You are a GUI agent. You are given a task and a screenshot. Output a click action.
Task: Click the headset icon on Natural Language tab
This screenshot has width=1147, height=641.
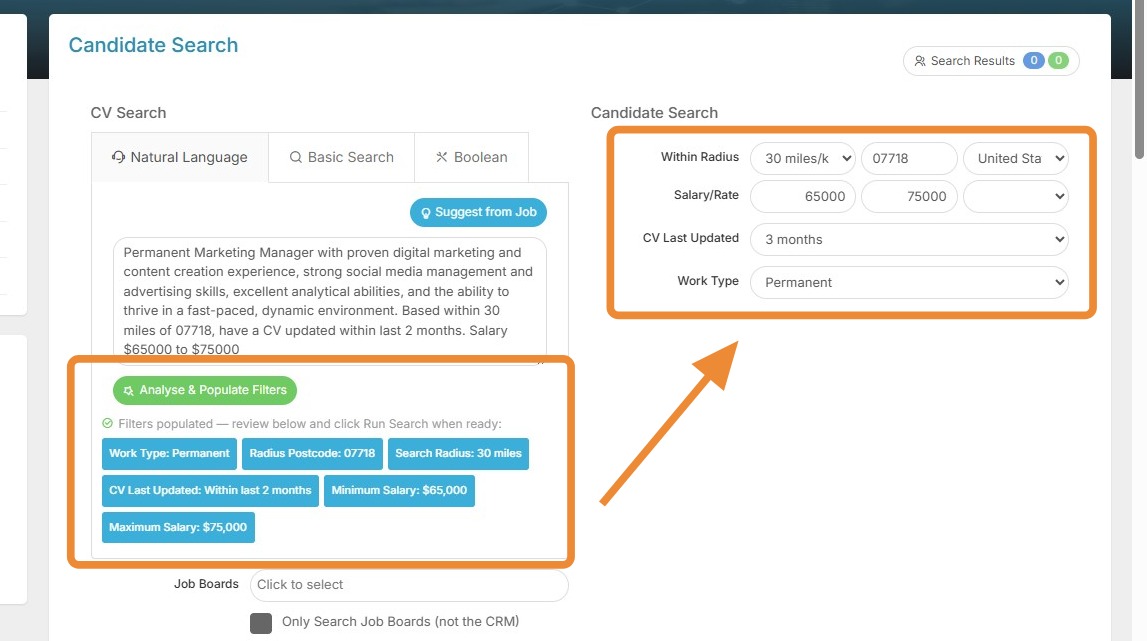tap(119, 157)
